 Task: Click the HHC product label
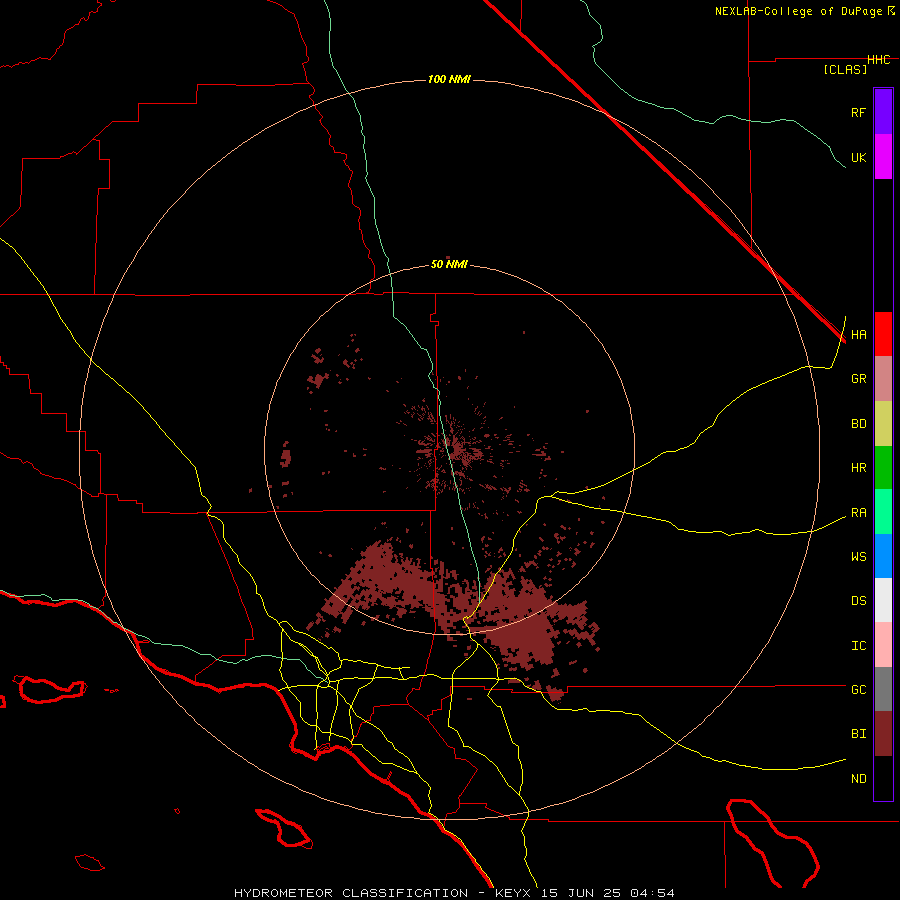[879, 60]
